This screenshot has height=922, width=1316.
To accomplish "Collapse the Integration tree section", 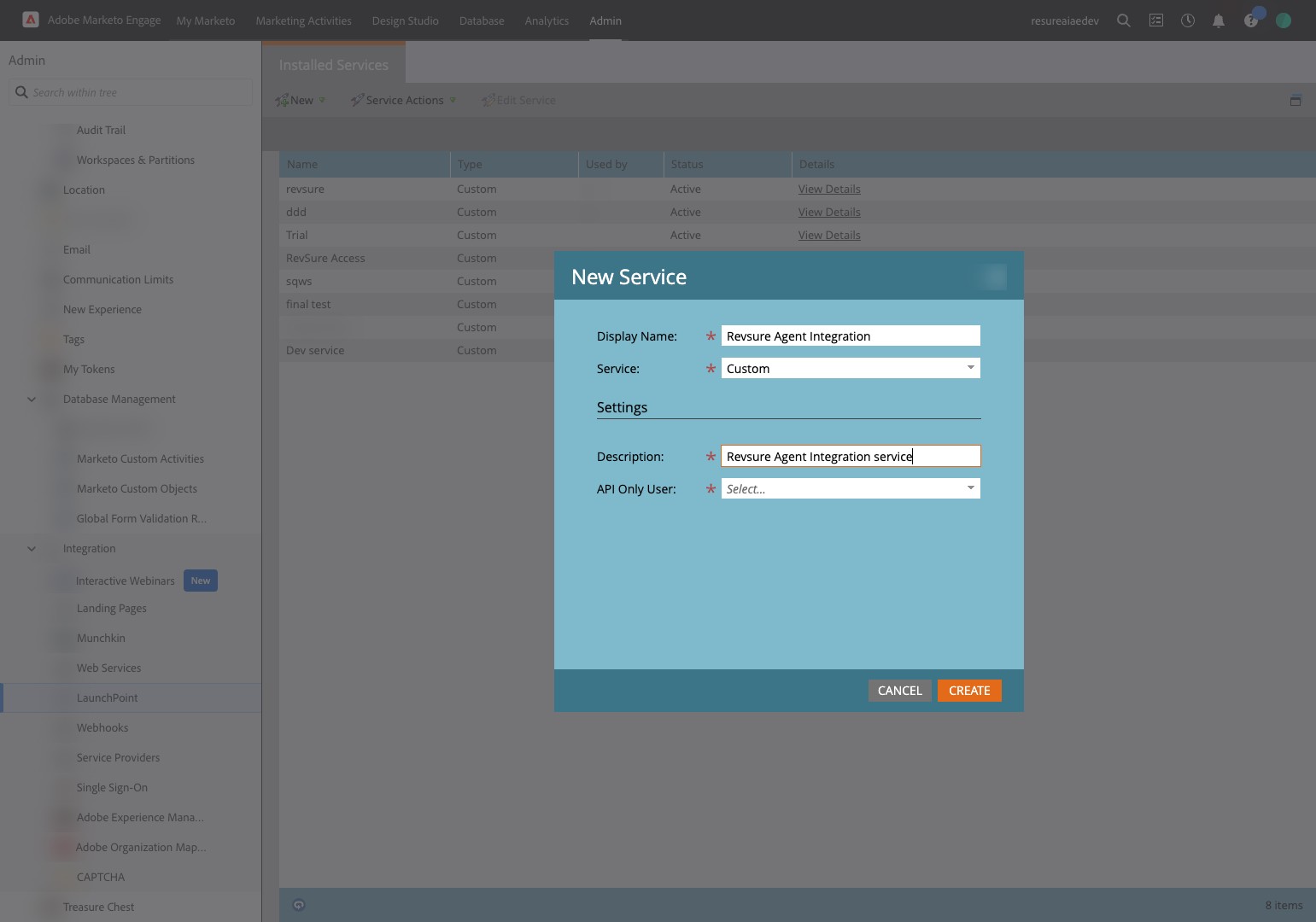I will pyautogui.click(x=32, y=548).
